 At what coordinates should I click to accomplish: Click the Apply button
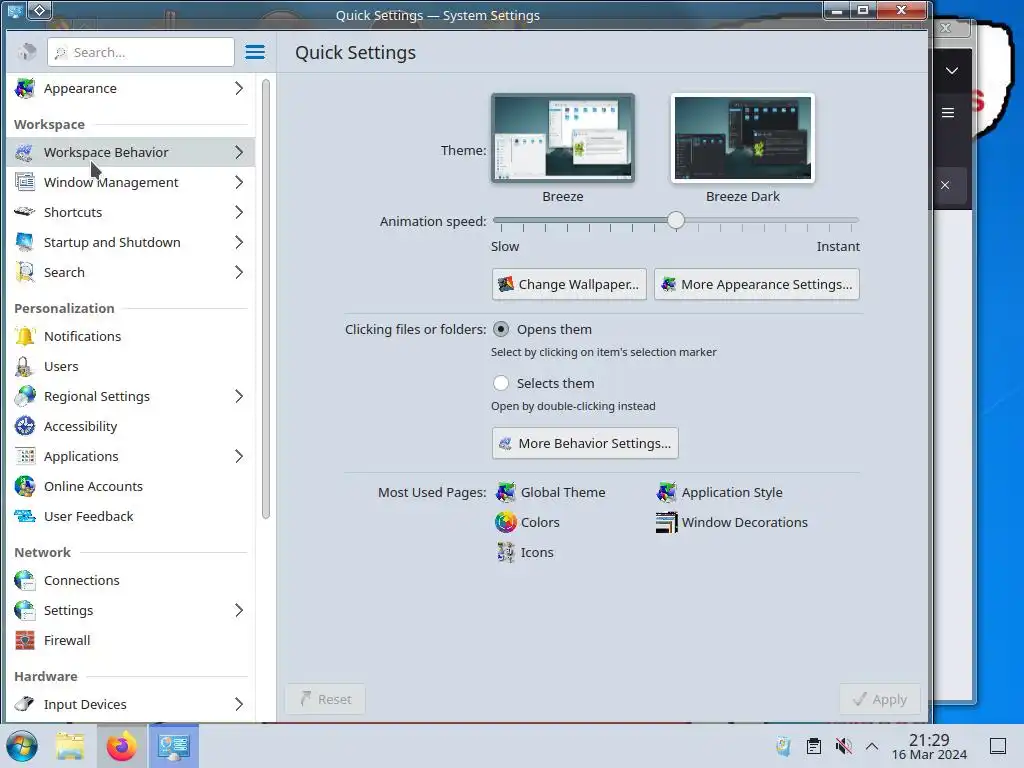click(x=880, y=699)
